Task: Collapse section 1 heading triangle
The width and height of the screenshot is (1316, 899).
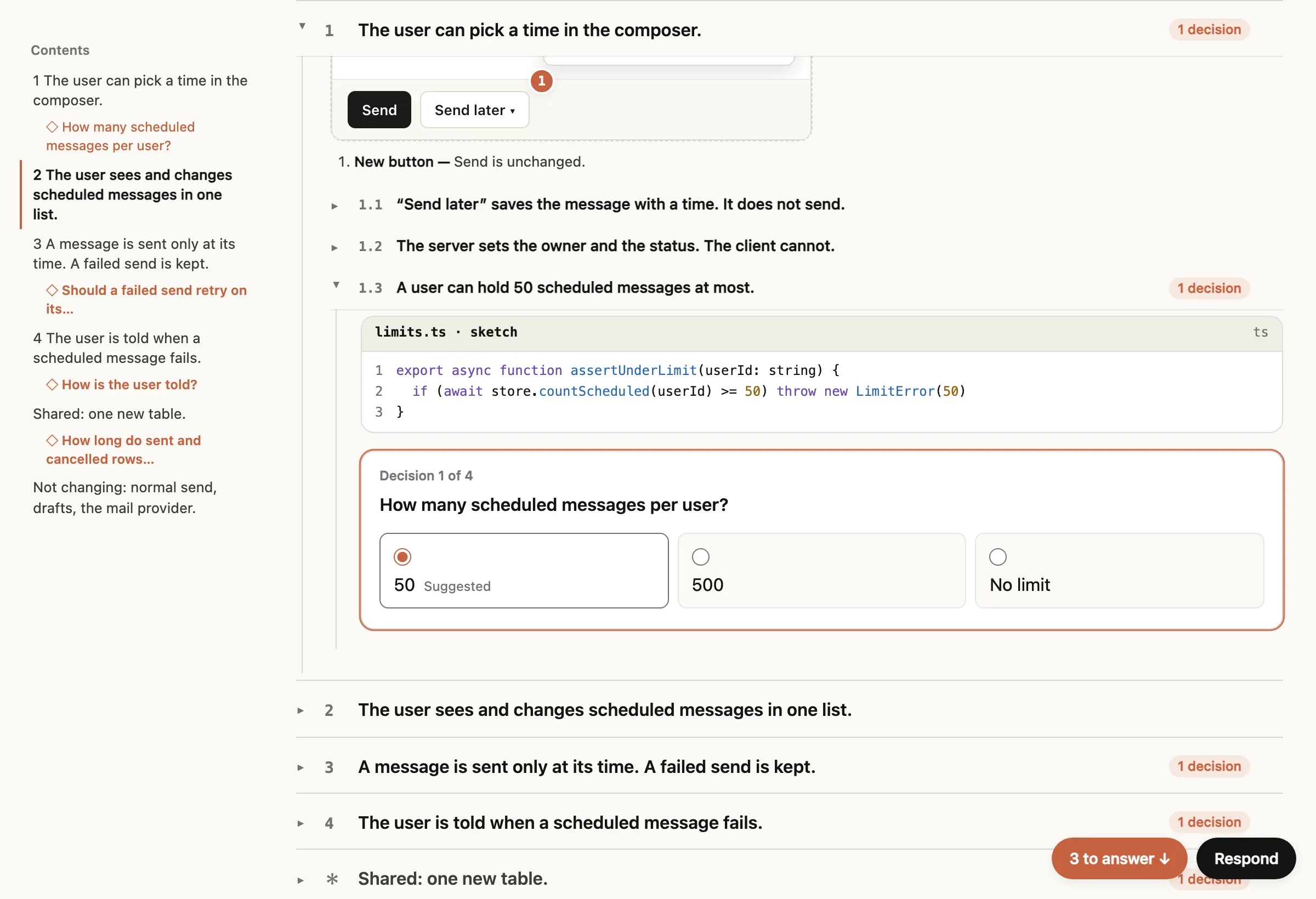Action: (x=302, y=26)
